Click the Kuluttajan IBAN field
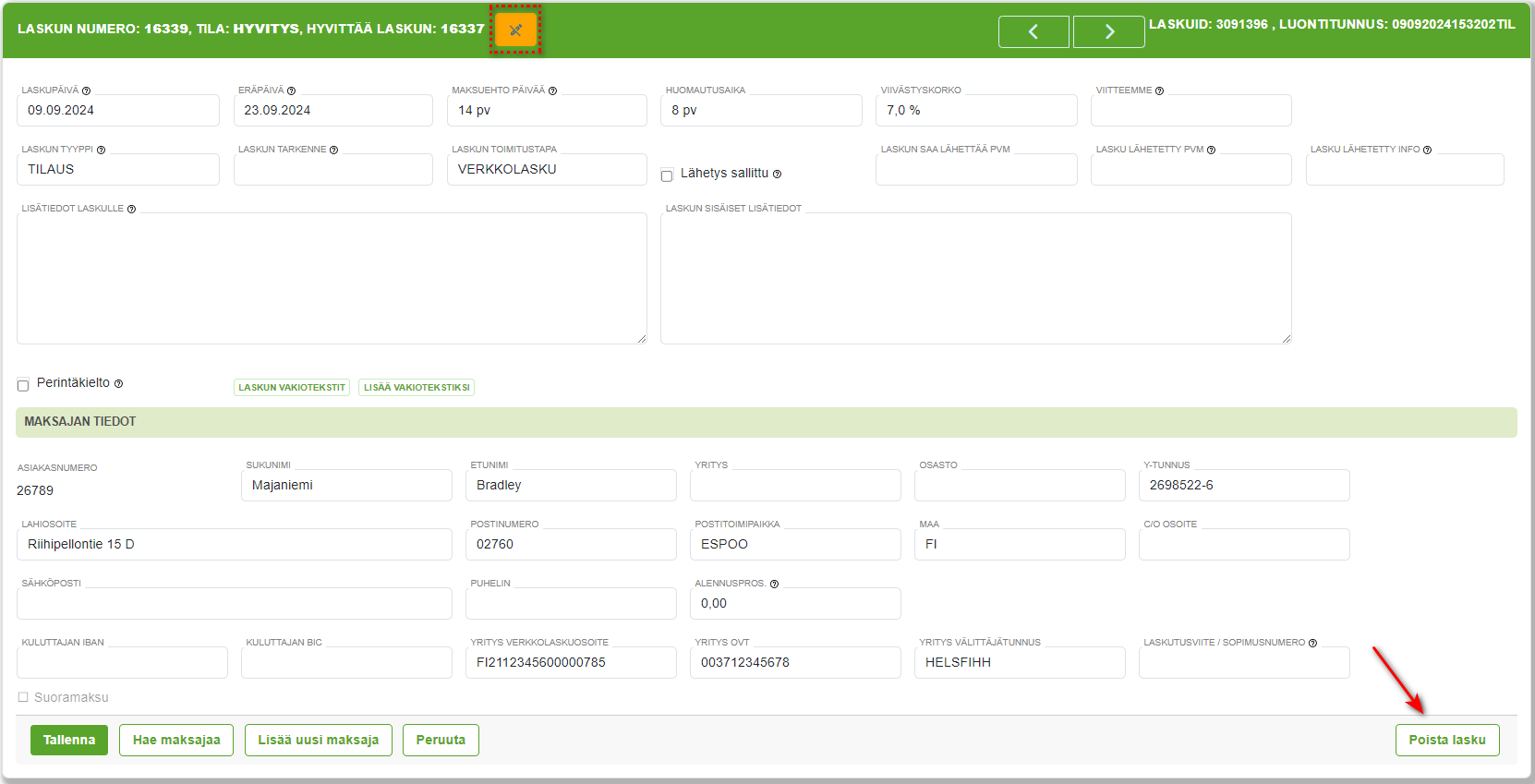This screenshot has width=1535, height=784. click(122, 662)
